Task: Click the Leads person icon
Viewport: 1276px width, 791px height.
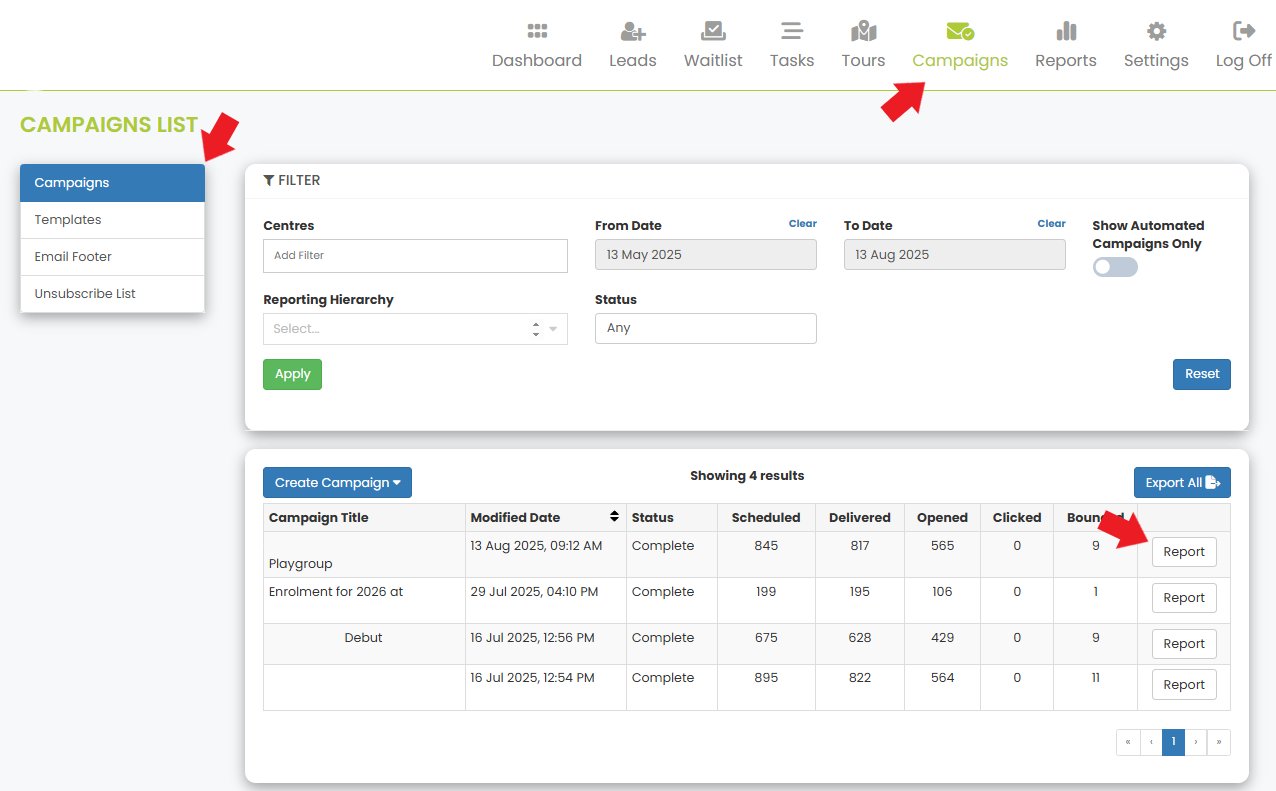Action: click(632, 31)
